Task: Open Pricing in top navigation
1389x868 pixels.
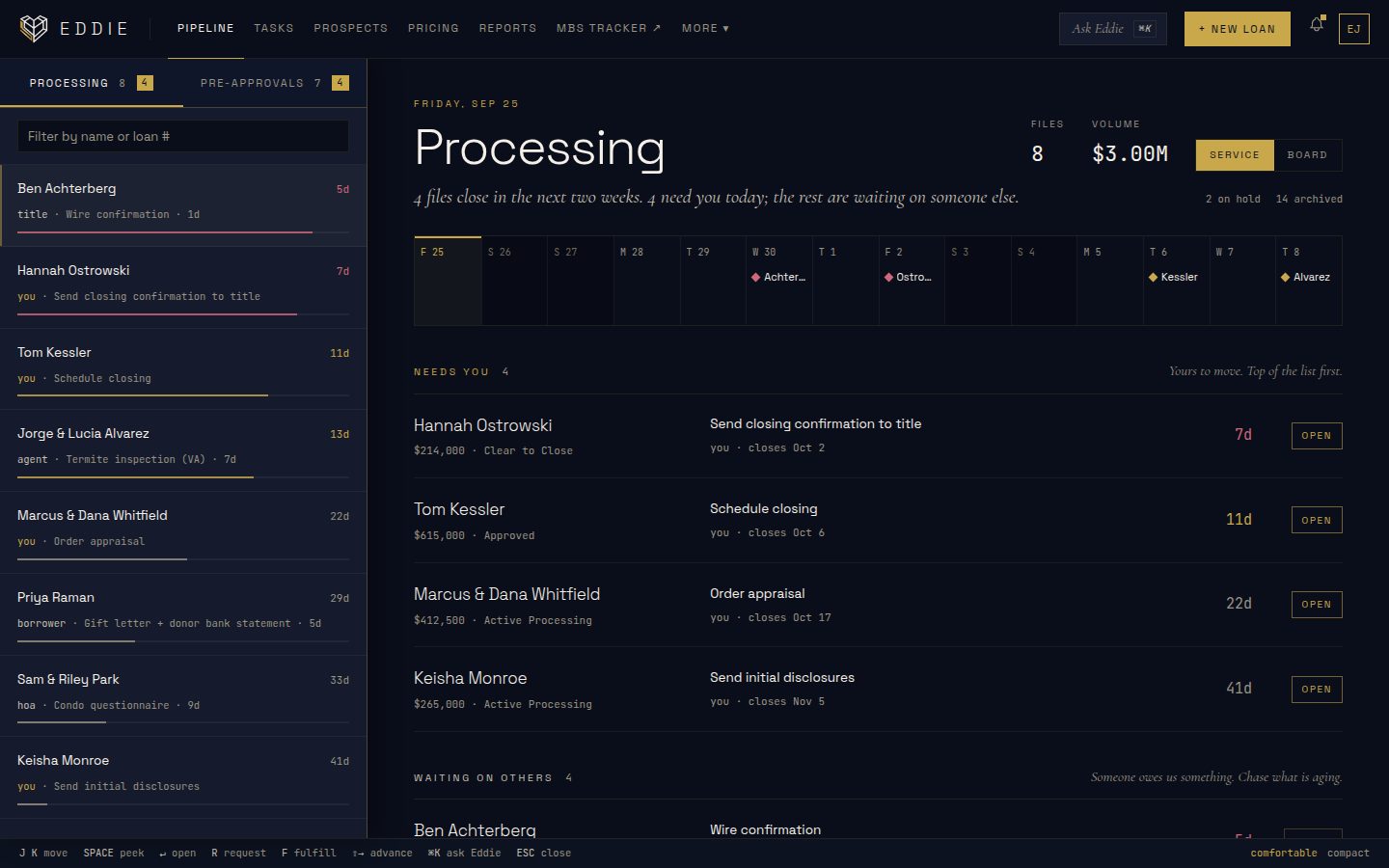Action: tap(433, 29)
